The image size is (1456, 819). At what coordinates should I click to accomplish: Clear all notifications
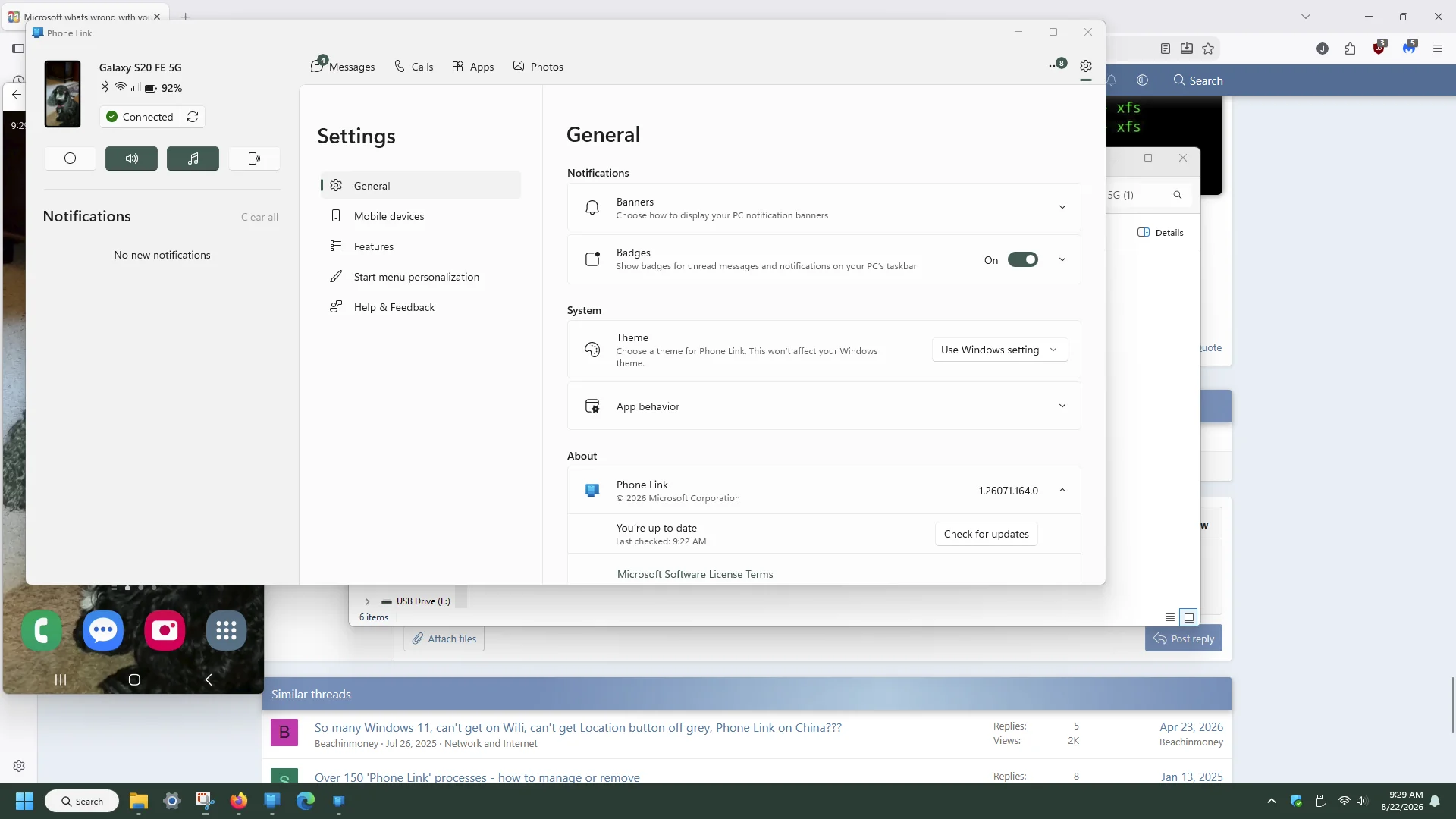pos(259,217)
